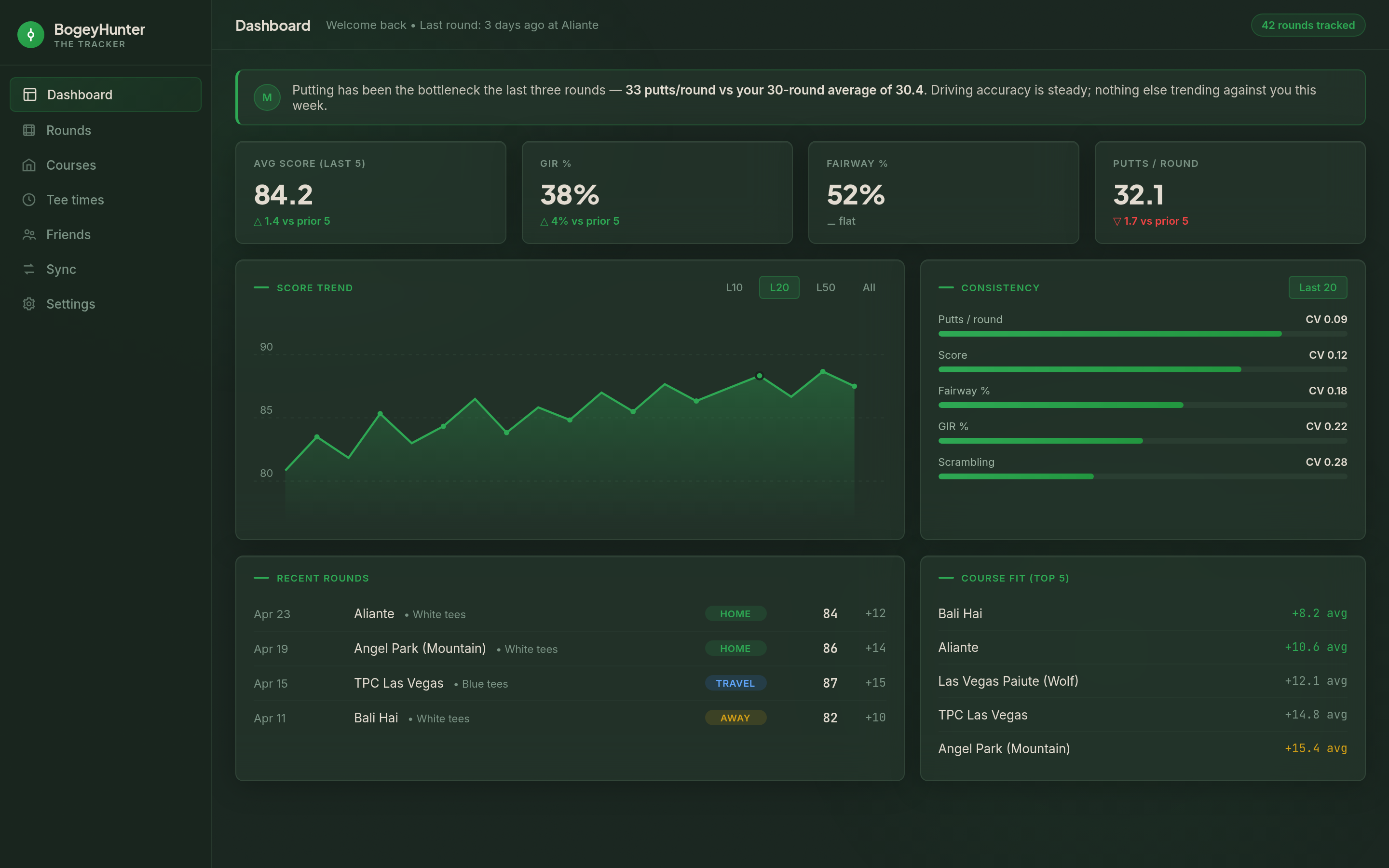Click the 42 rounds tracked badge
The height and width of the screenshot is (868, 1389).
click(x=1307, y=25)
